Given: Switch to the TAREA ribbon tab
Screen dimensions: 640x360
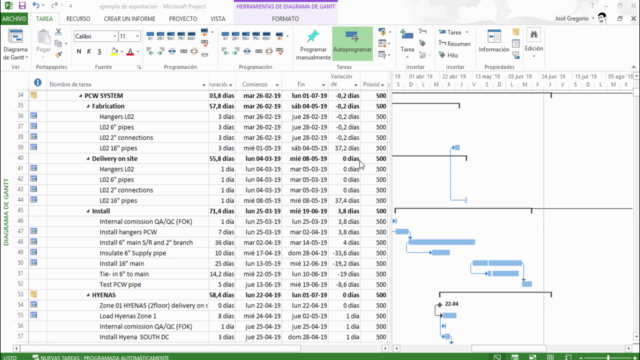Looking at the screenshot, I should pyautogui.click(x=44, y=19).
